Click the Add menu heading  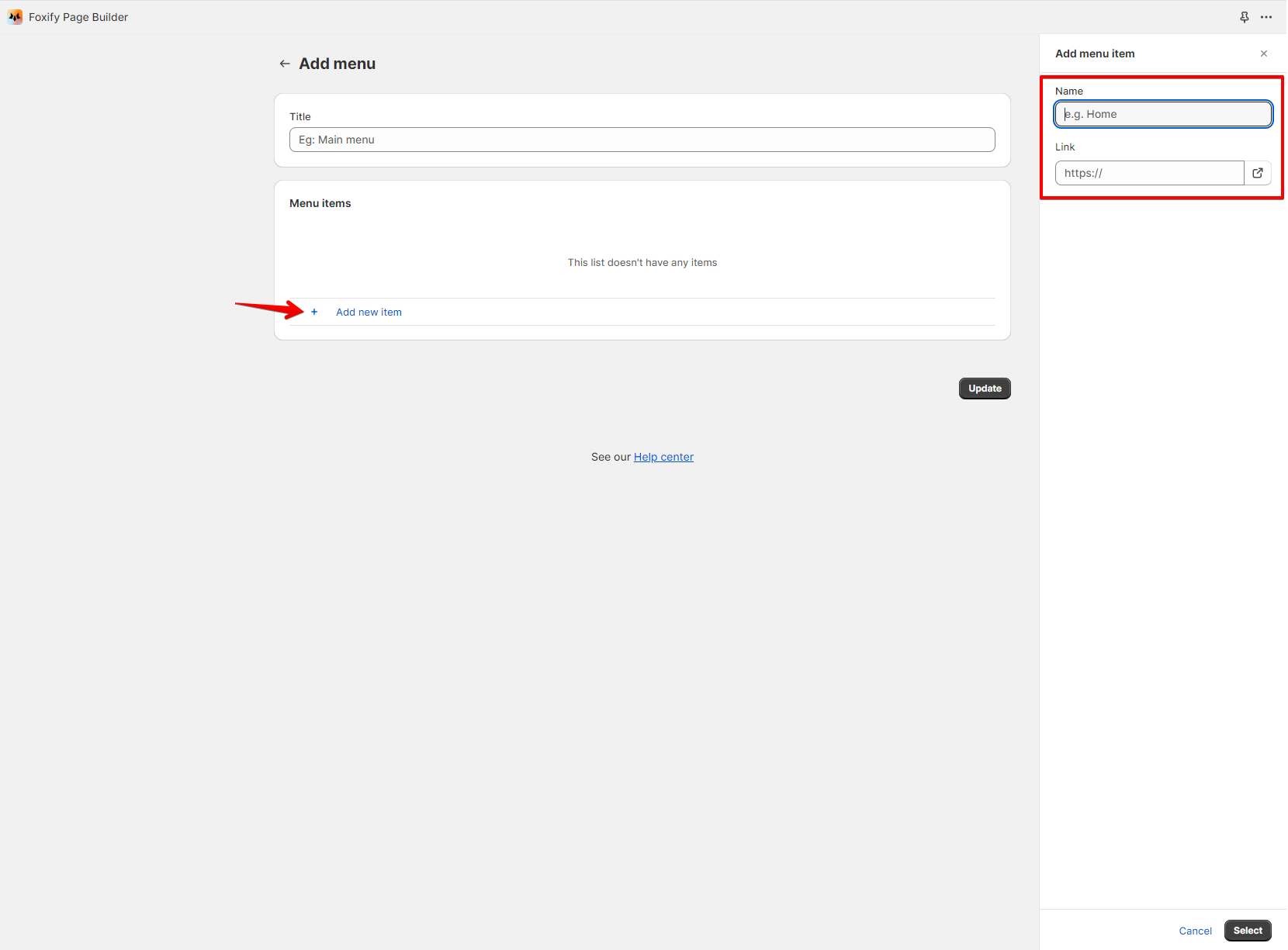(x=338, y=64)
